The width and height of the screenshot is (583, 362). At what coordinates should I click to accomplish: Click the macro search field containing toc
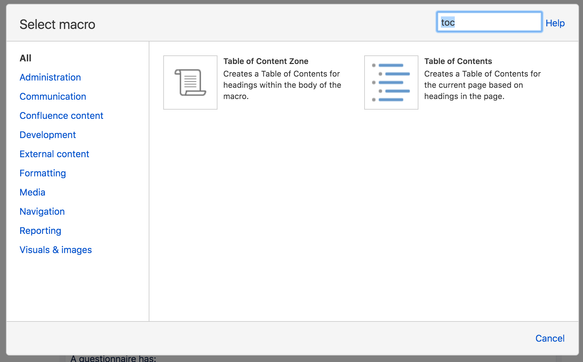click(489, 22)
